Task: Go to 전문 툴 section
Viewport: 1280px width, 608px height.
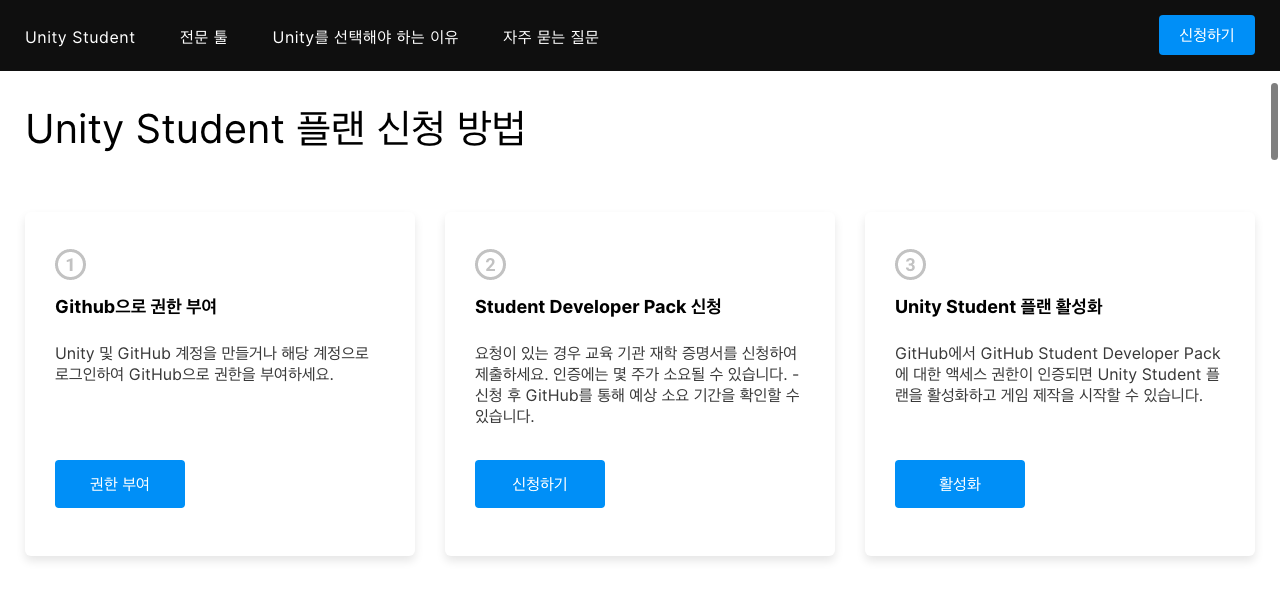Action: 204,37
